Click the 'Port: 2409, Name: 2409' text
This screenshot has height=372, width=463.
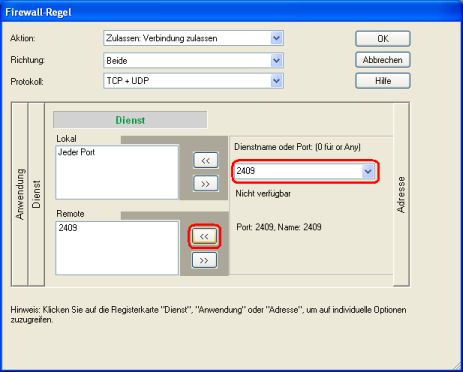[279, 227]
